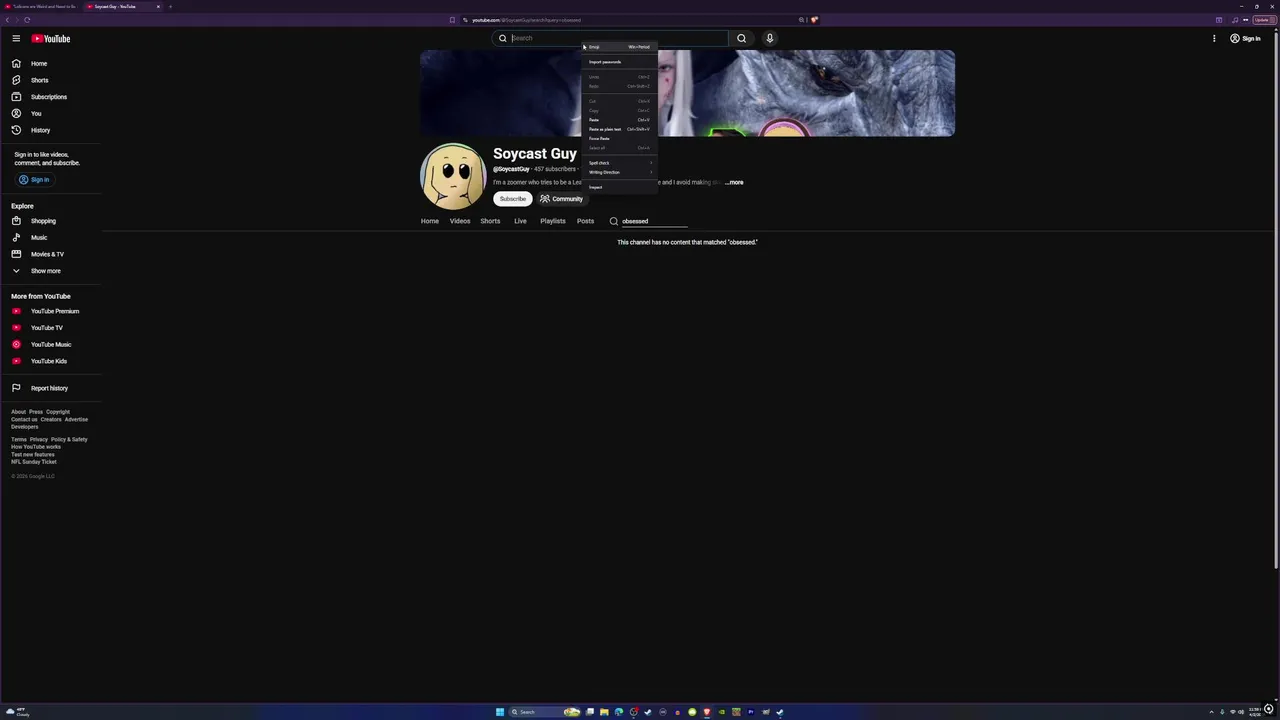Open the YouTube hamburger guide menu
Viewport: 1280px width, 720px height.
(16, 38)
